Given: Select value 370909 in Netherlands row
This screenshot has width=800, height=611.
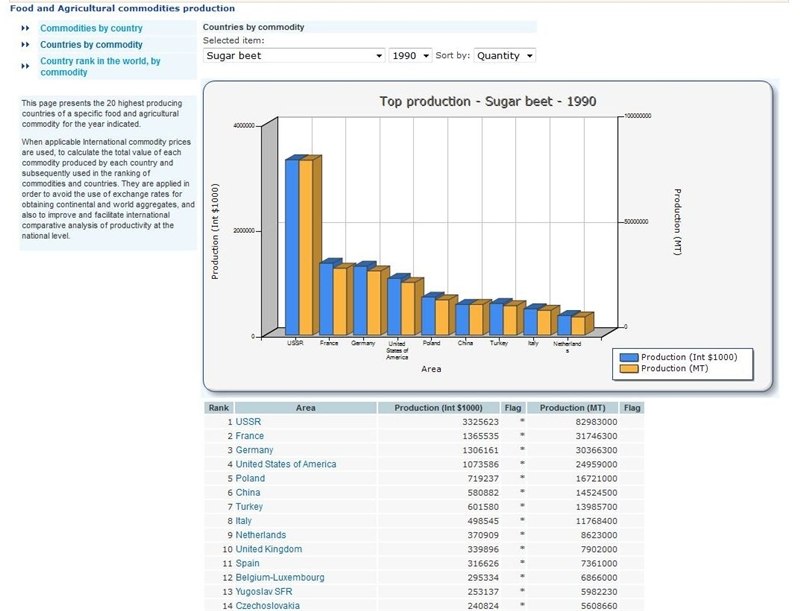Looking at the screenshot, I should tap(483, 536).
